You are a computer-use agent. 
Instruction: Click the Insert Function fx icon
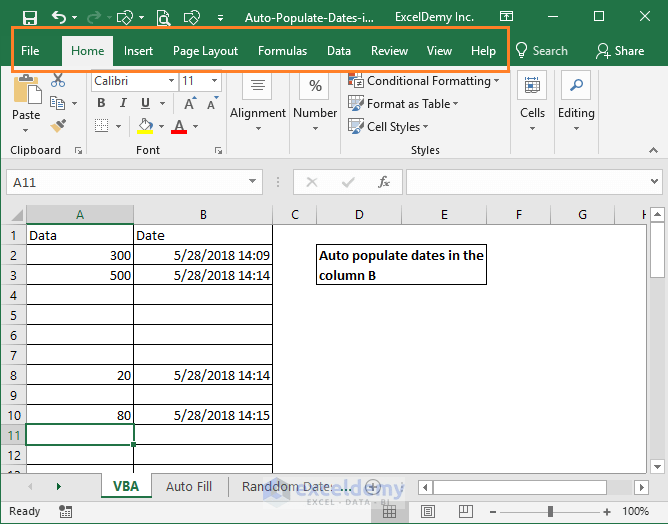tap(383, 182)
